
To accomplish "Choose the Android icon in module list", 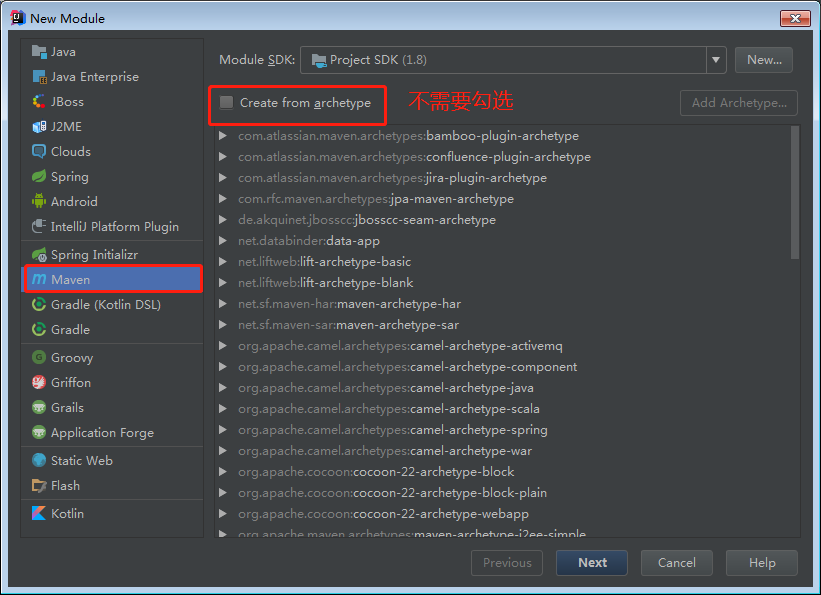I will (39, 202).
